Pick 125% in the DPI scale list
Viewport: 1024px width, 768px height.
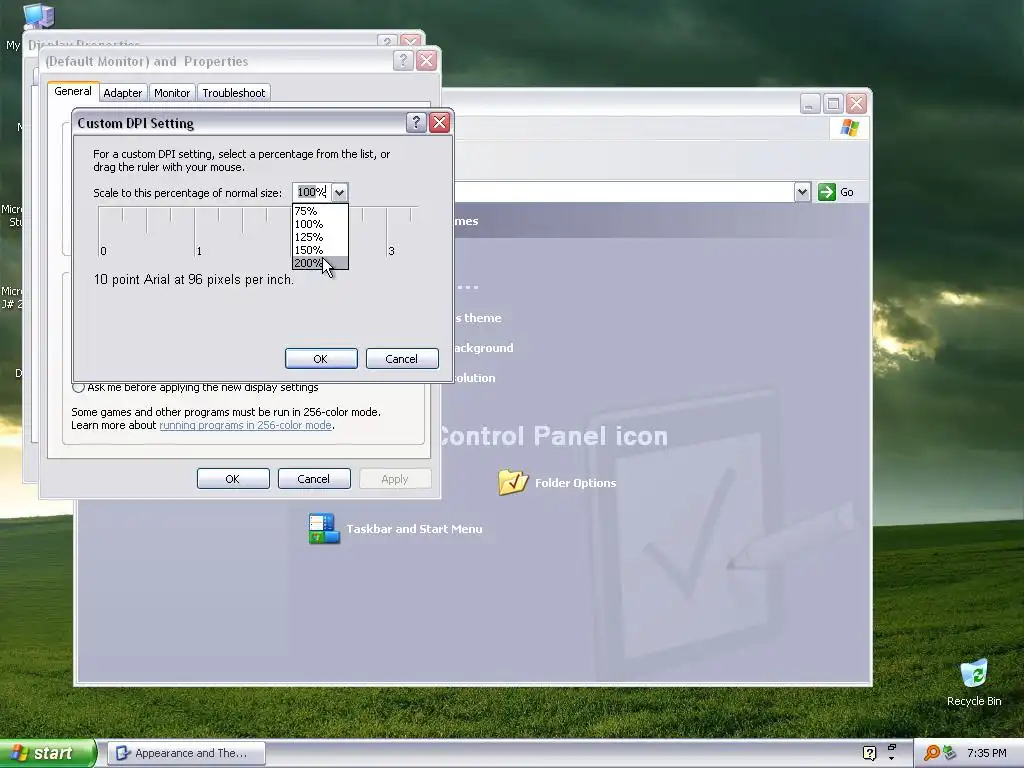[x=320, y=237]
